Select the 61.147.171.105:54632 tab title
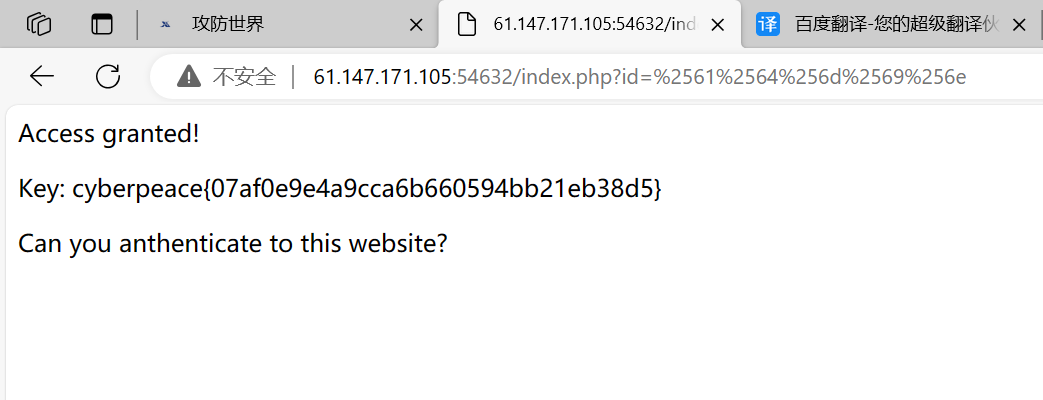 click(x=594, y=25)
